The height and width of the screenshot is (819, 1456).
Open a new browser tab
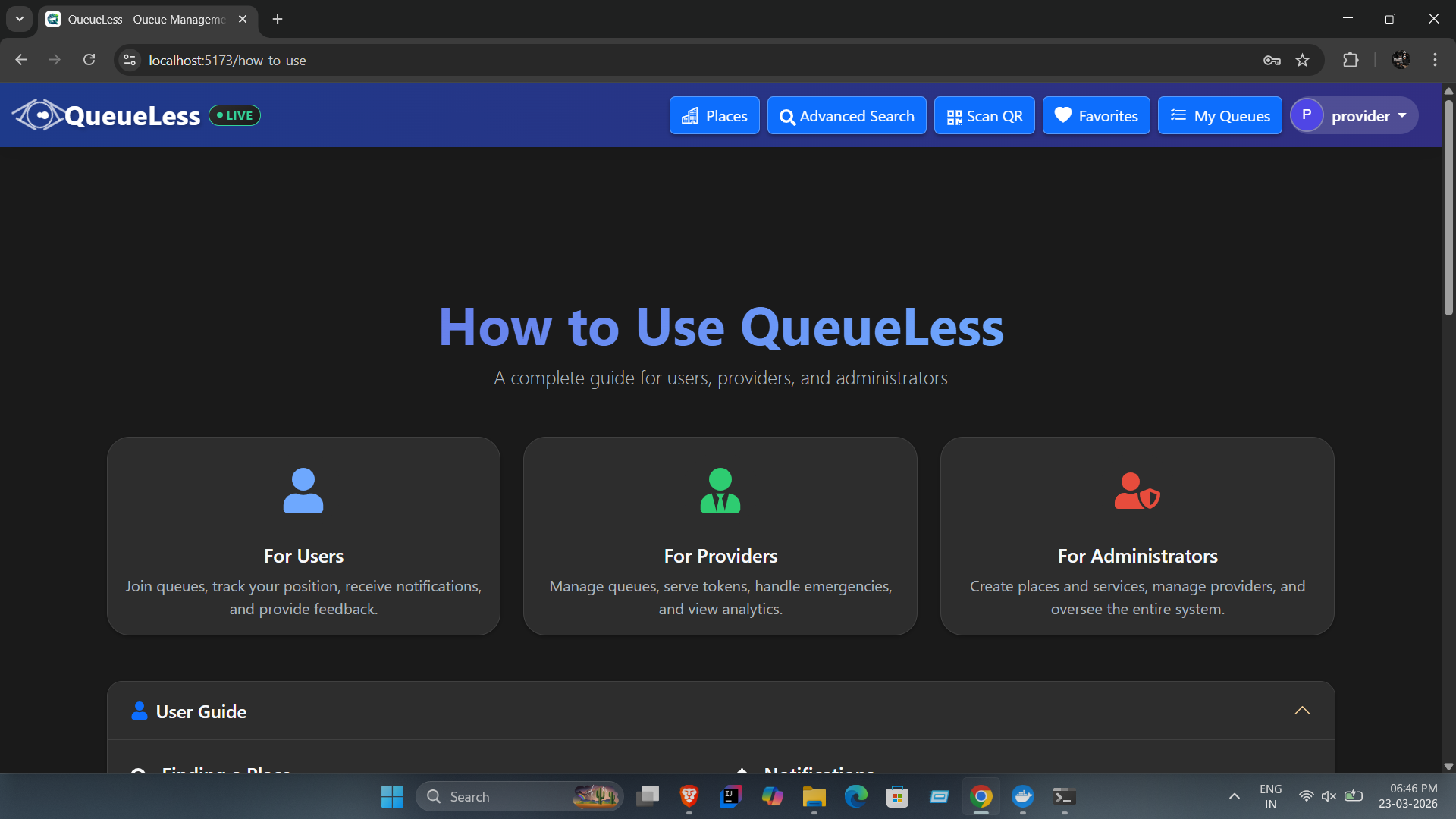(278, 19)
